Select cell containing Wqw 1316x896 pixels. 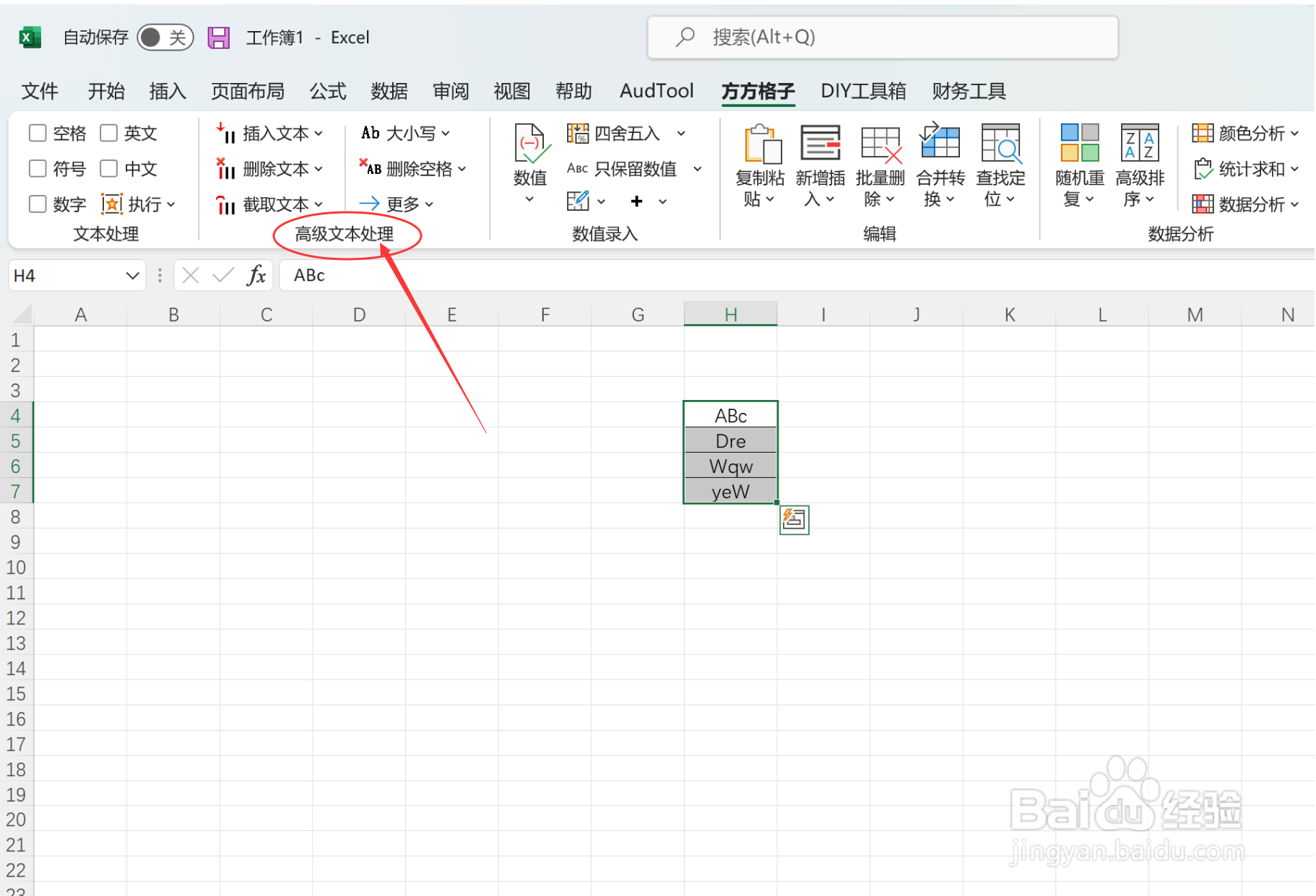coord(730,466)
